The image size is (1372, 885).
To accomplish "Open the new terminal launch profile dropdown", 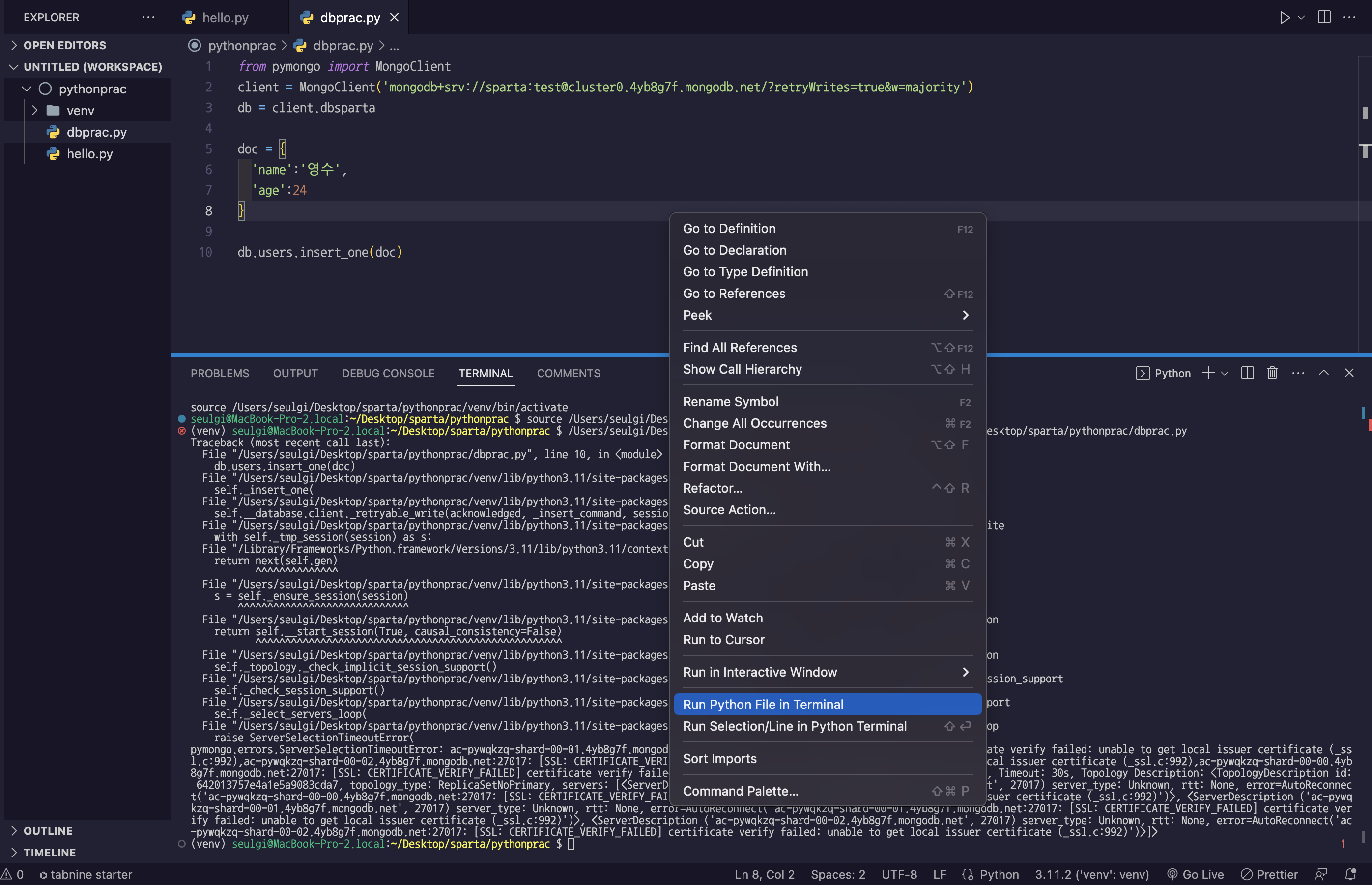I will [x=1225, y=373].
